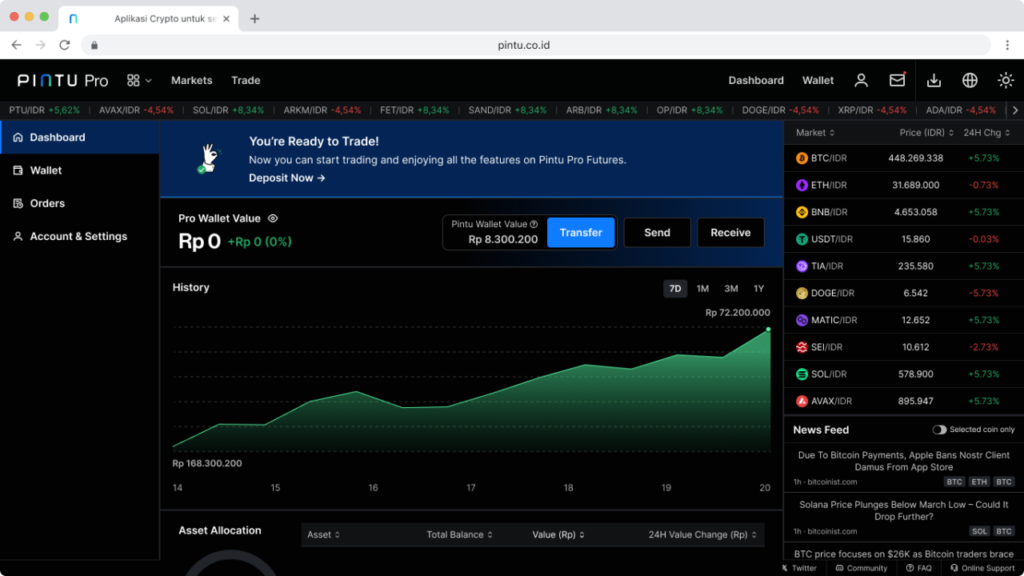Open the mail inbox icon

[x=897, y=80]
